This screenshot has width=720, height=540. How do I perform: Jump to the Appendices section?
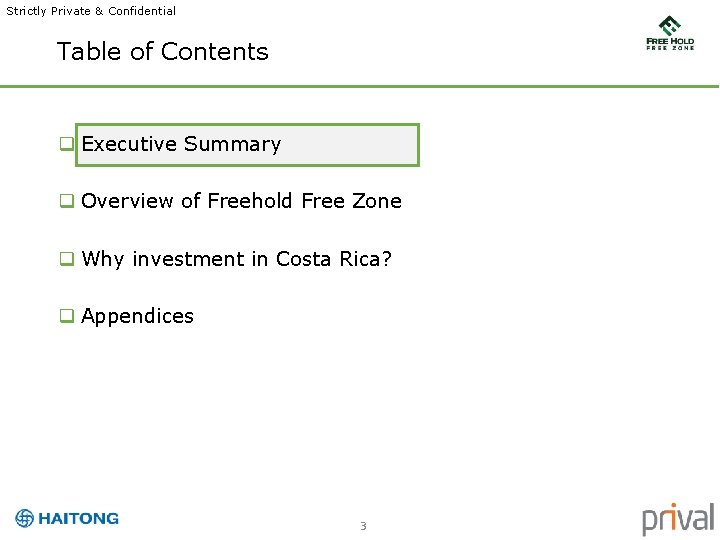click(x=137, y=316)
